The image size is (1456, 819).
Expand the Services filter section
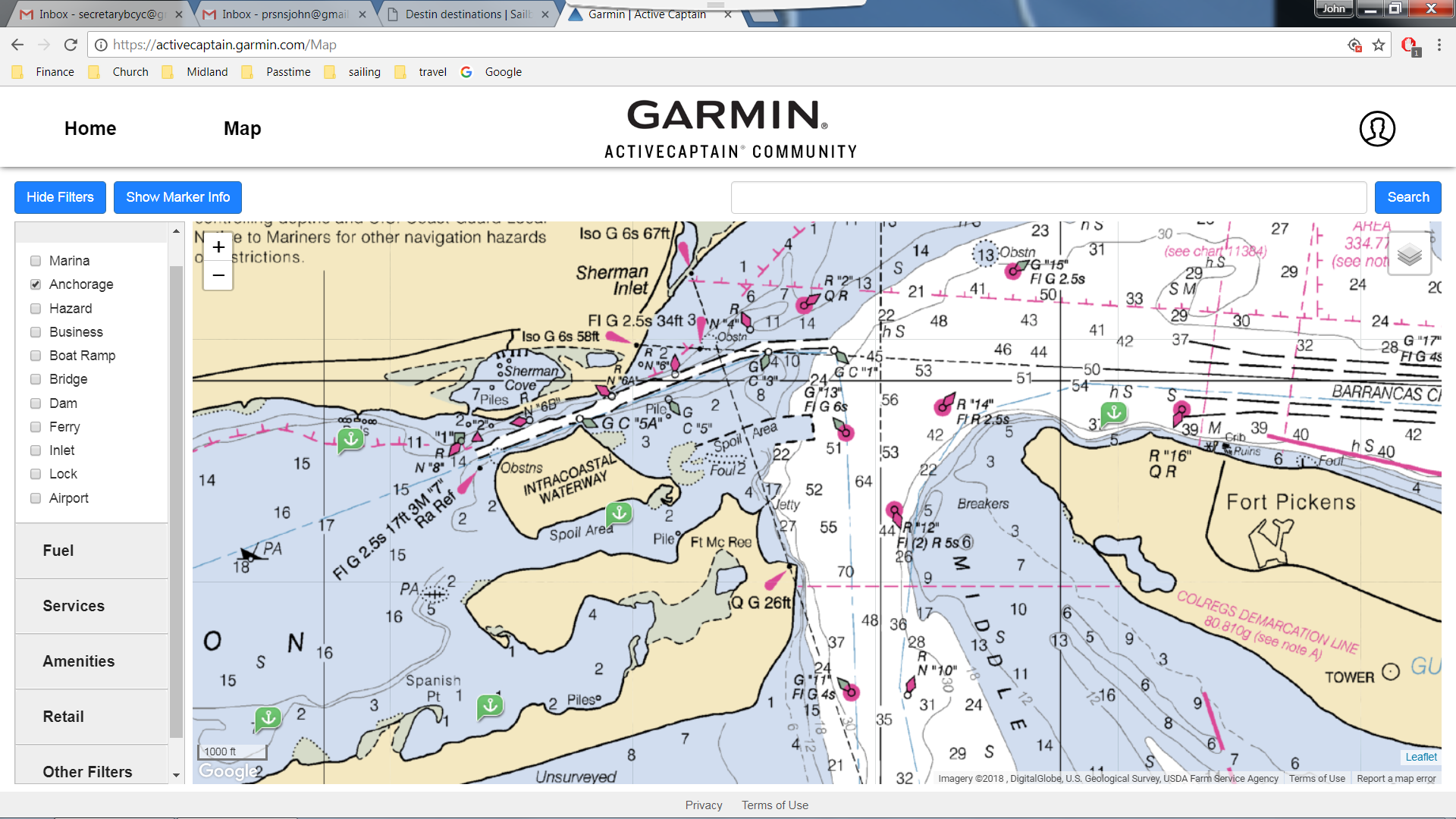click(92, 606)
